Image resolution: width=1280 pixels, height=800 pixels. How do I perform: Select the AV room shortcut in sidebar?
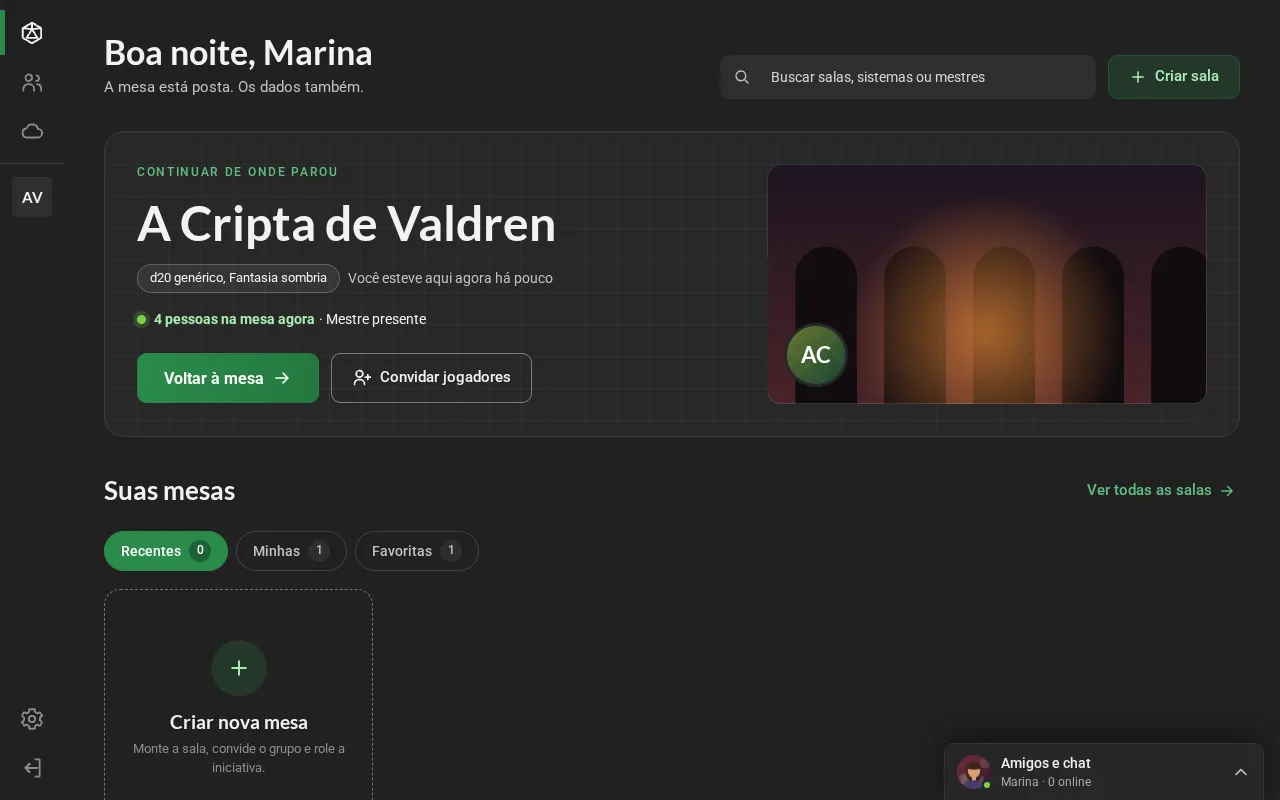[32, 197]
